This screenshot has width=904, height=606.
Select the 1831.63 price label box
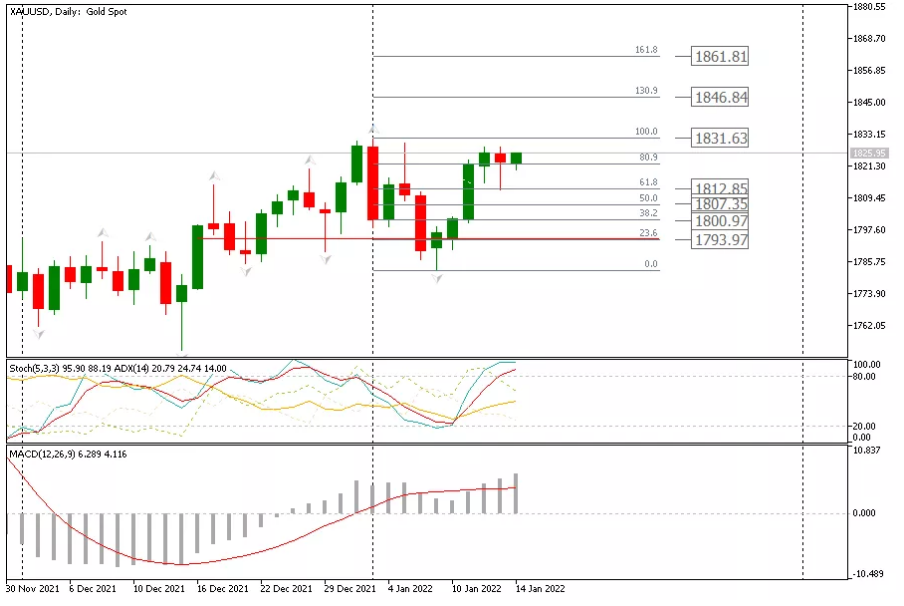(x=720, y=138)
